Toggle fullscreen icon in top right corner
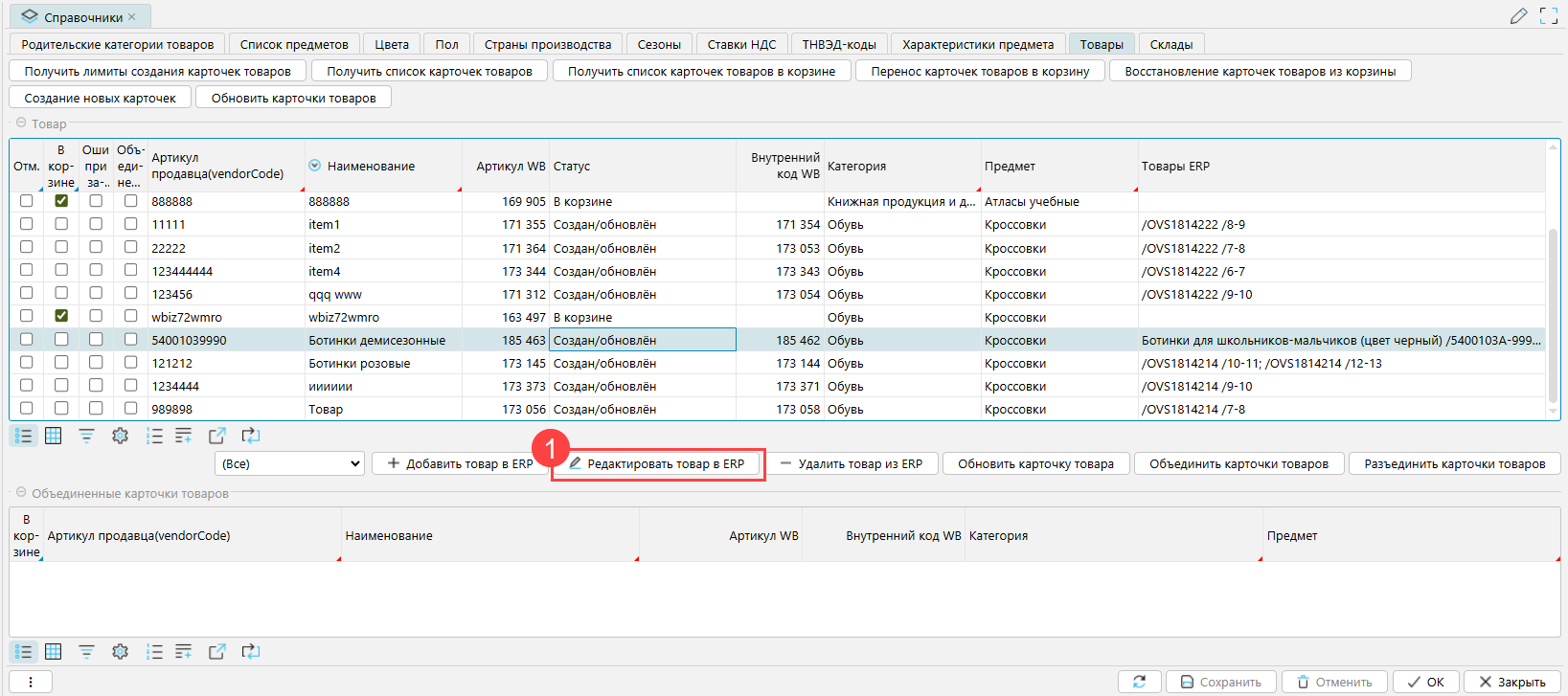Image resolution: width=1568 pixels, height=696 pixels. [1548, 16]
